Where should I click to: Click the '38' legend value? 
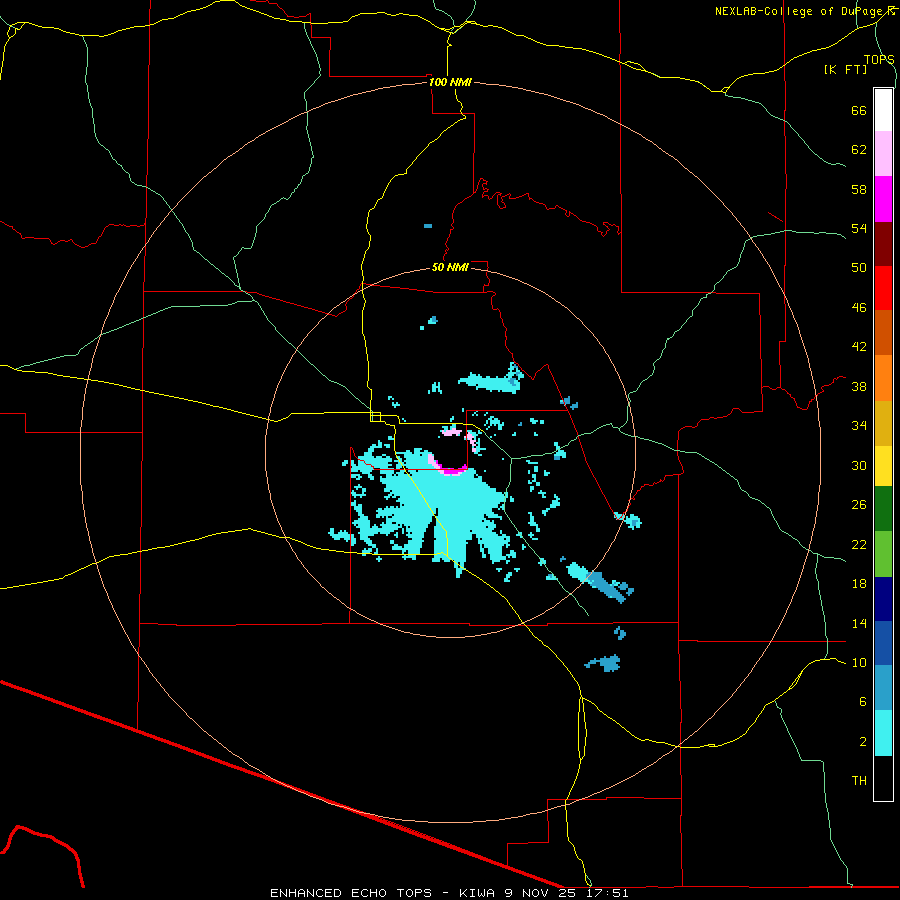click(859, 386)
